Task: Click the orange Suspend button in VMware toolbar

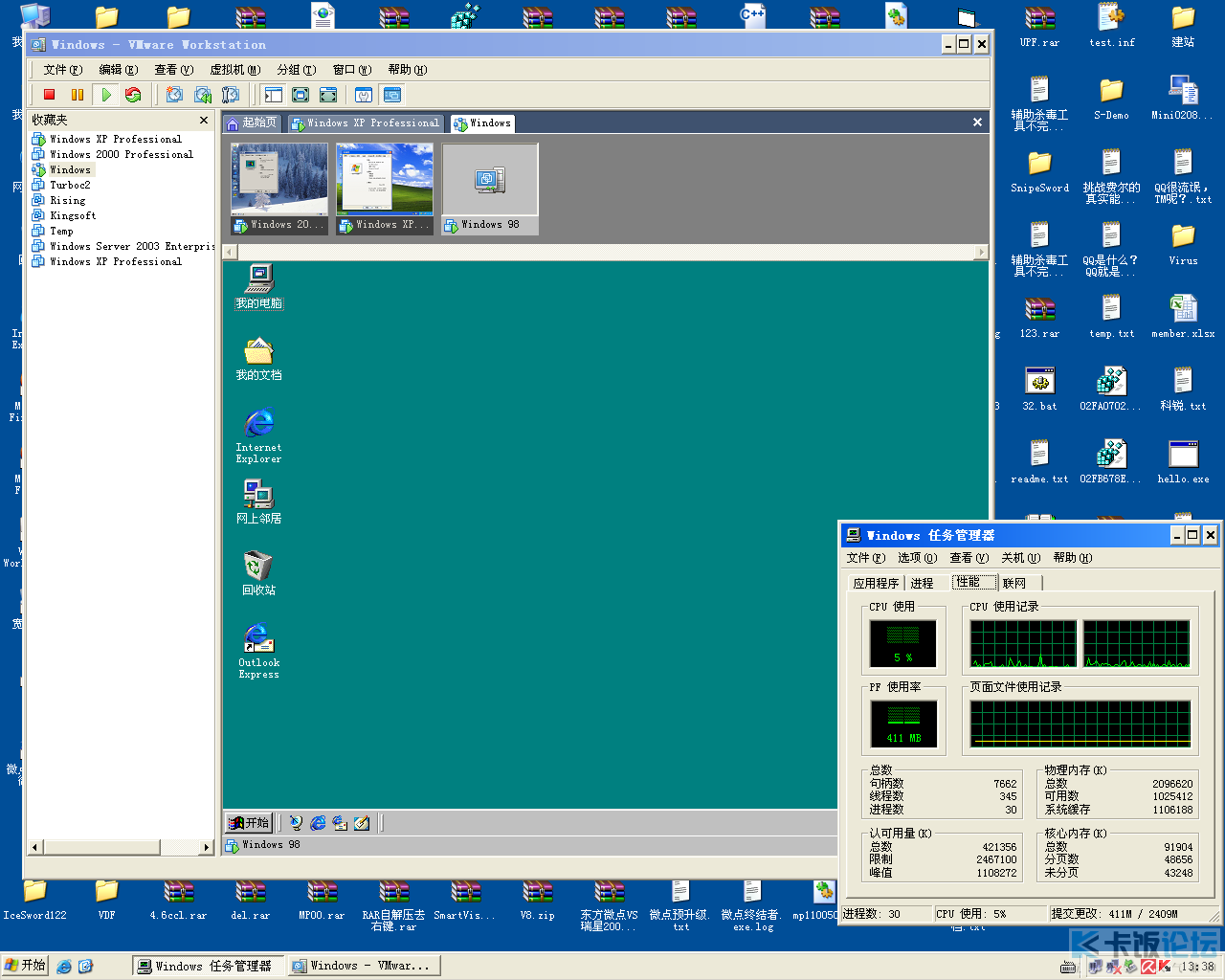Action: pyautogui.click(x=78, y=95)
